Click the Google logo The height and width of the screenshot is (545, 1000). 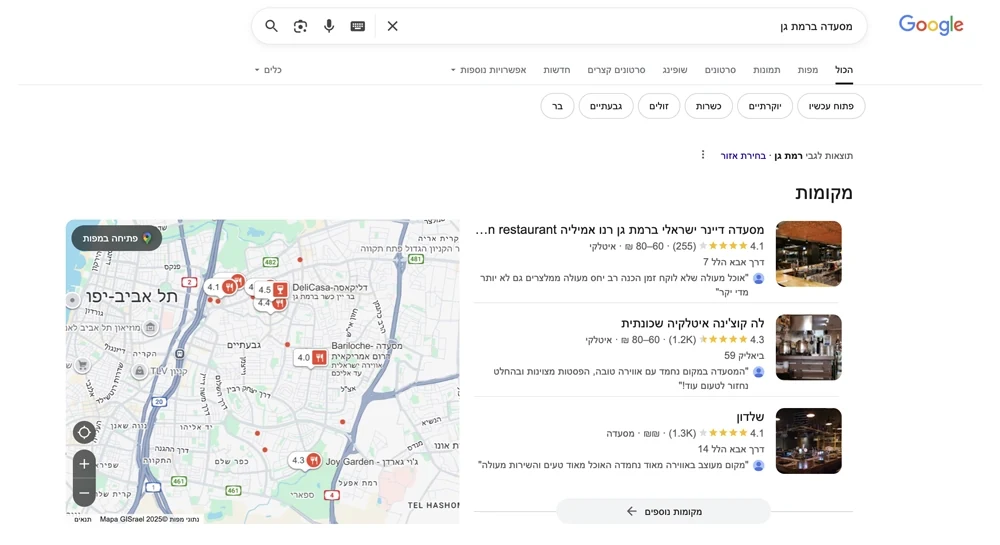931,25
